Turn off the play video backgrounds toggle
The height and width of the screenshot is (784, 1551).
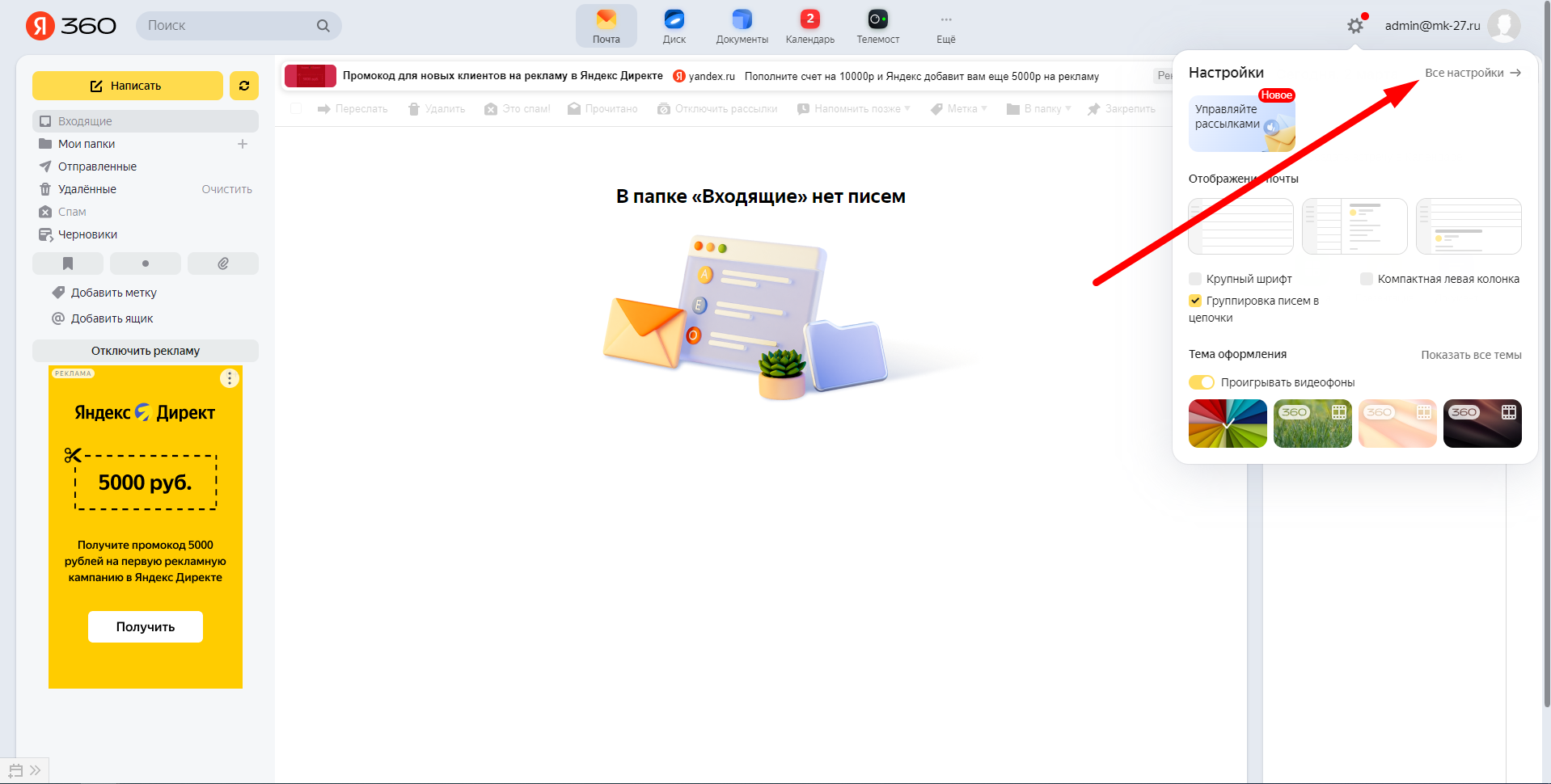(x=1202, y=382)
